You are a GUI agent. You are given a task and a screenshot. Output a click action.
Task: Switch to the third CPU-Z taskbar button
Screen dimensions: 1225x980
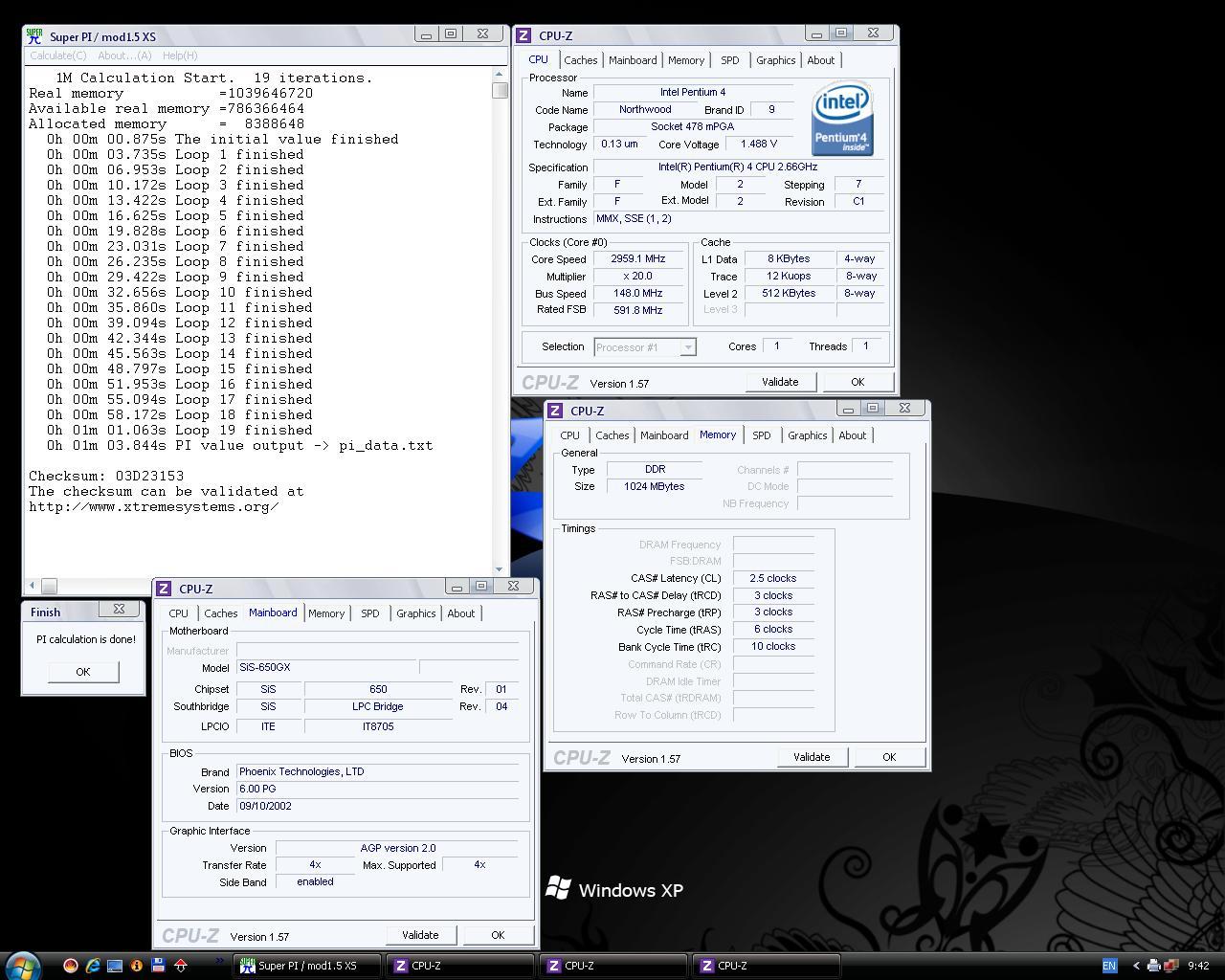(x=768, y=966)
